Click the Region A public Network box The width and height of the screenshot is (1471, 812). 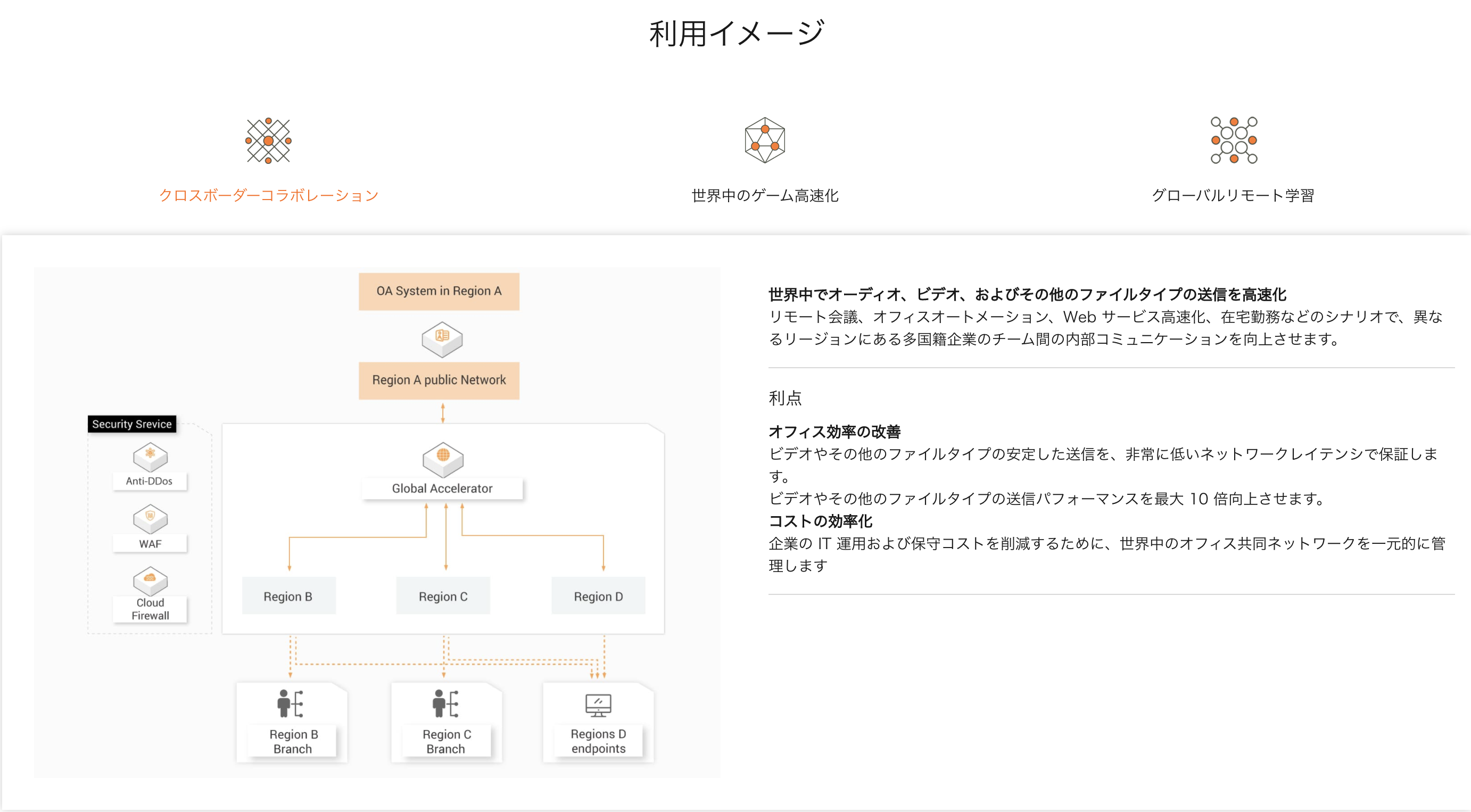(x=439, y=380)
